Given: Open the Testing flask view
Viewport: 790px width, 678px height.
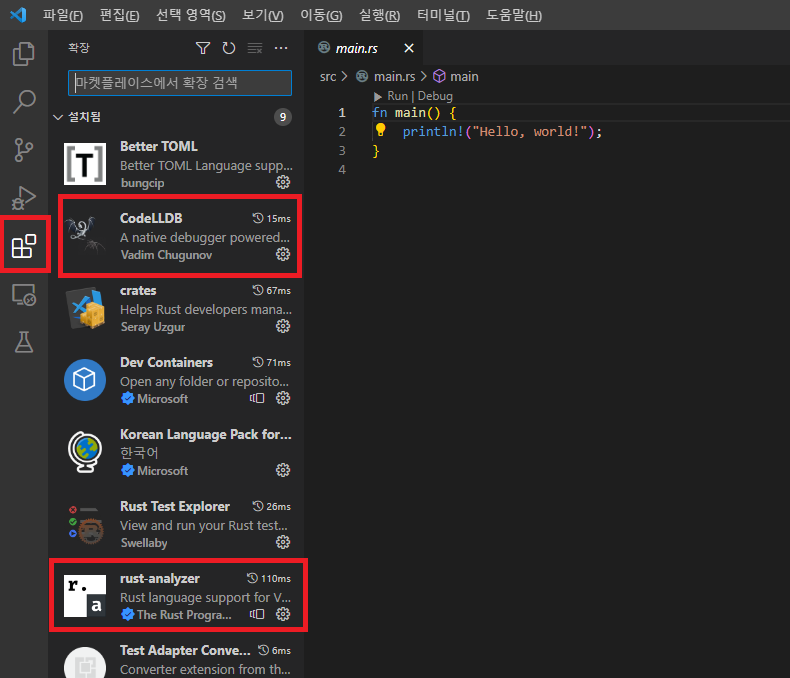Looking at the screenshot, I should click(24, 342).
